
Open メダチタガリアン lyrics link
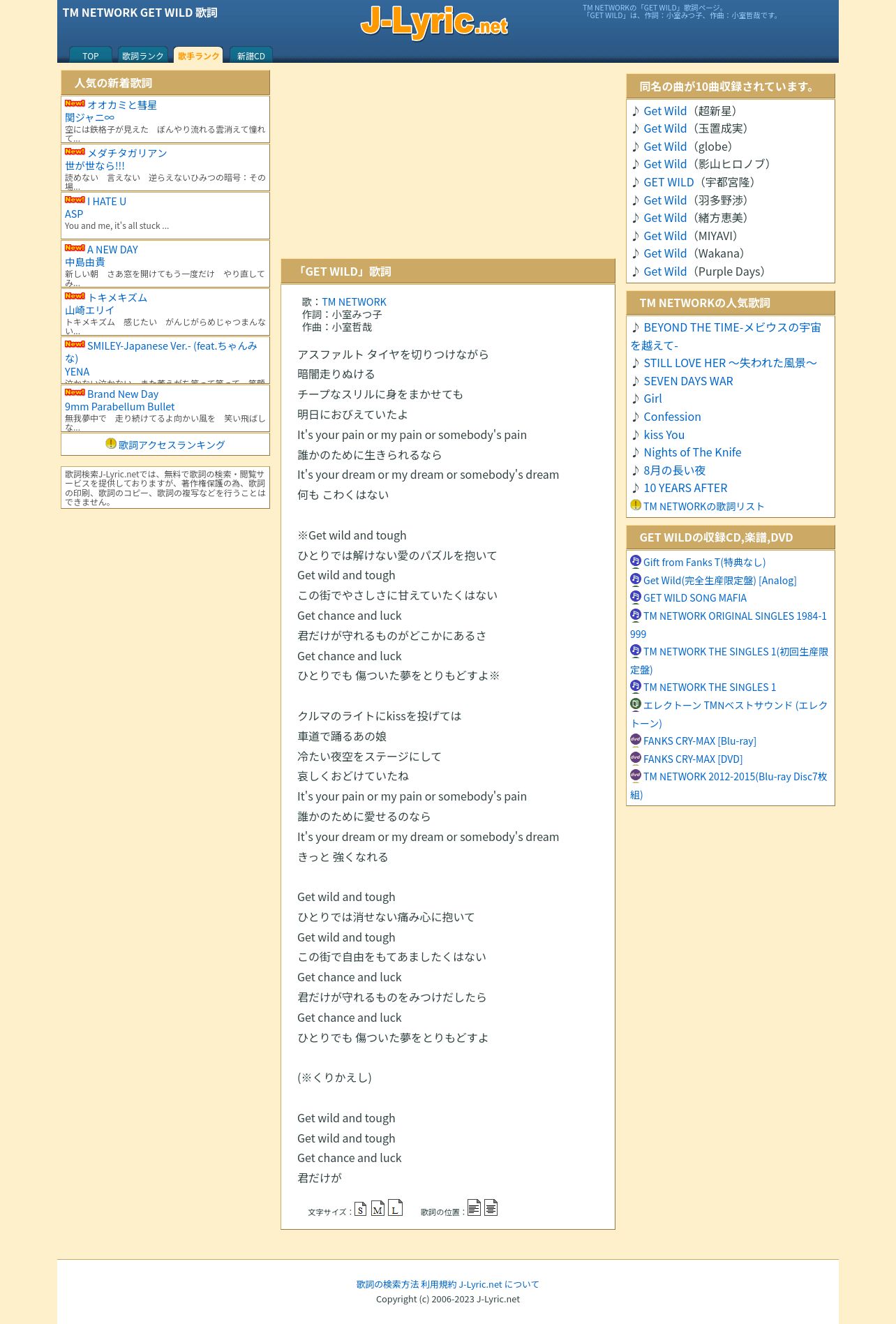[127, 153]
